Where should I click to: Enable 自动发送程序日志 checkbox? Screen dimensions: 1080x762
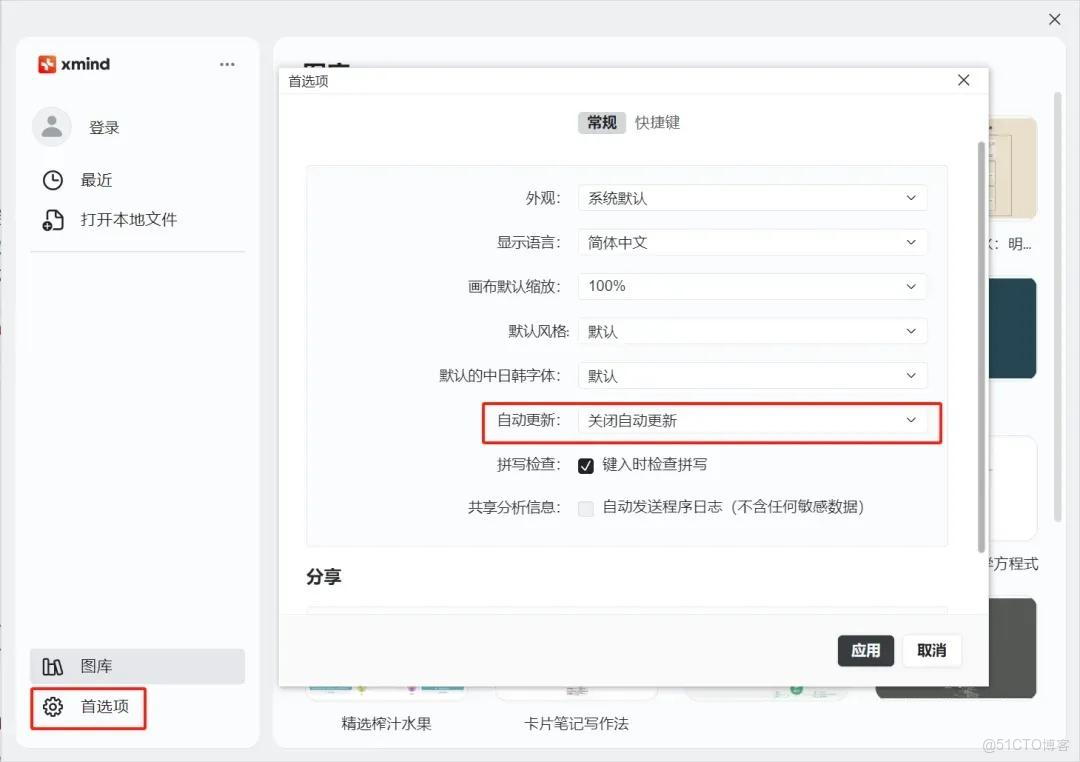coord(586,508)
